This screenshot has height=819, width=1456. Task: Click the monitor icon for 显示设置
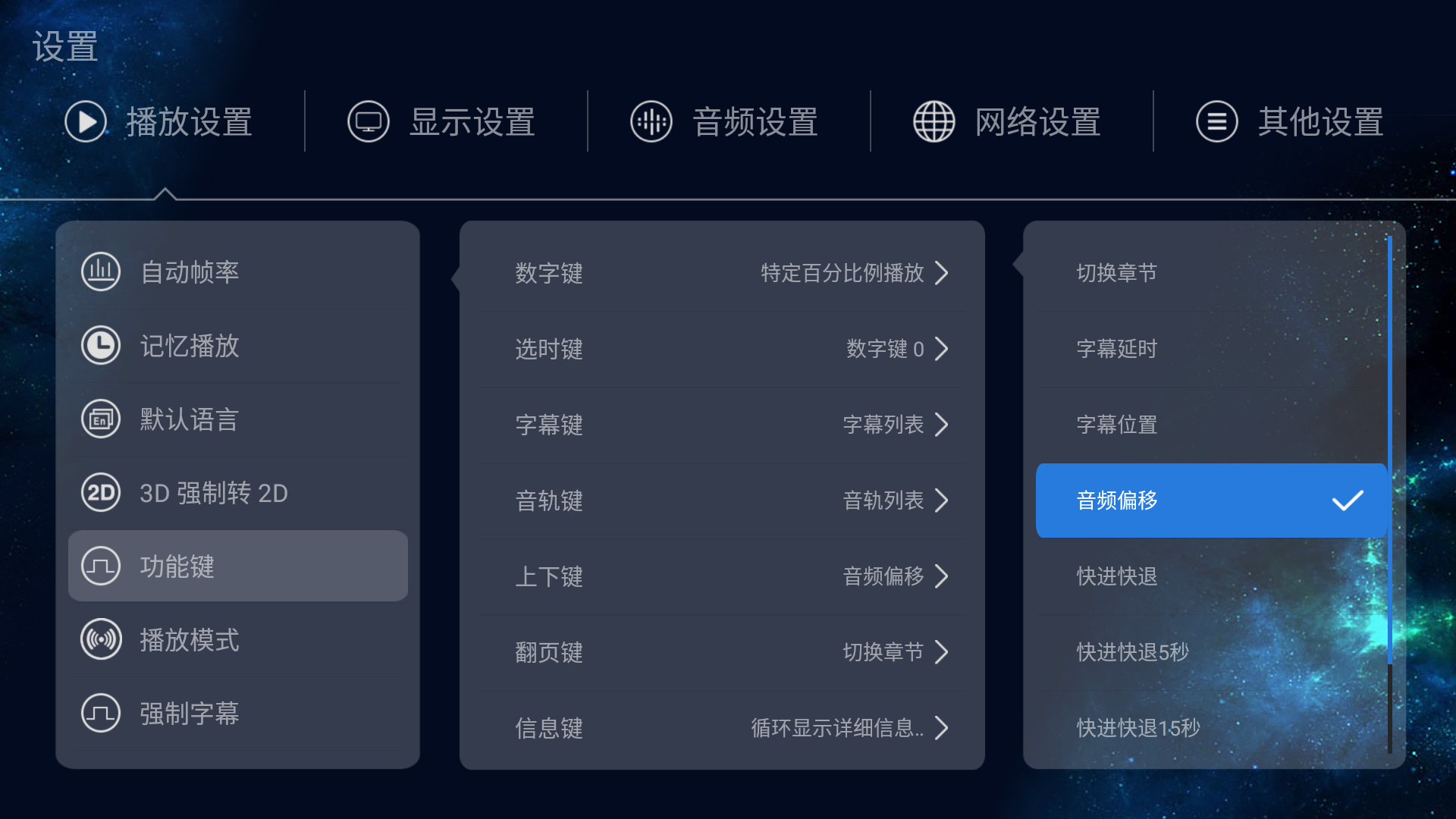369,121
